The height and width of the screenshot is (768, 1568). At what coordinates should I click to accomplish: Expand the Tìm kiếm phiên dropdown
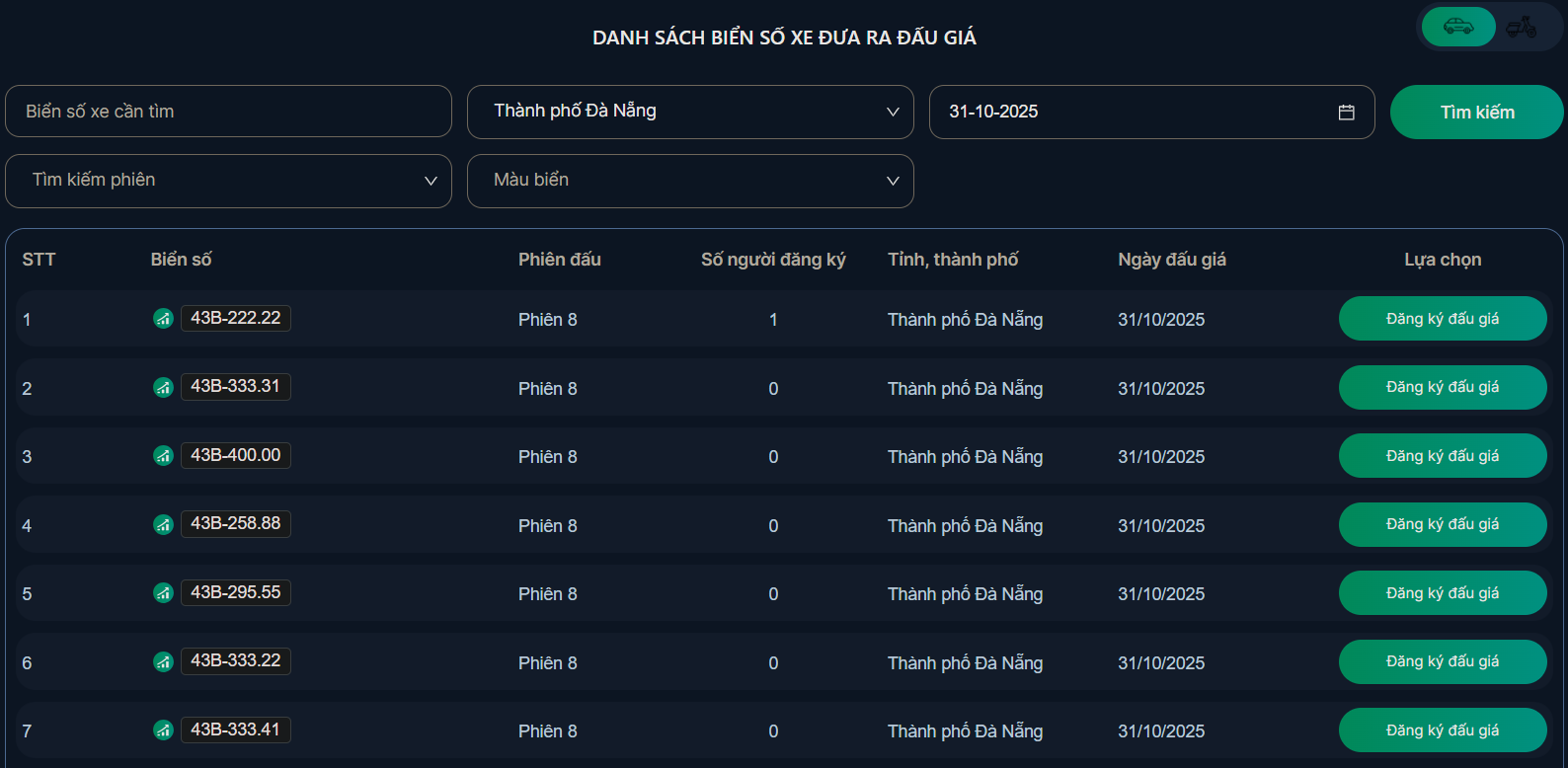228,181
